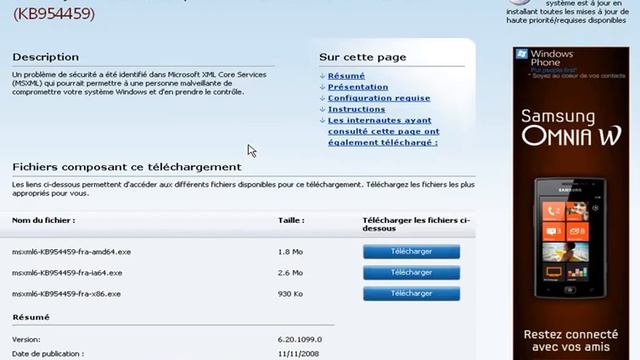The width and height of the screenshot is (640, 360).
Task: Select file name msxml6-KB954459-fra-ia64.exe
Action: pos(67,273)
